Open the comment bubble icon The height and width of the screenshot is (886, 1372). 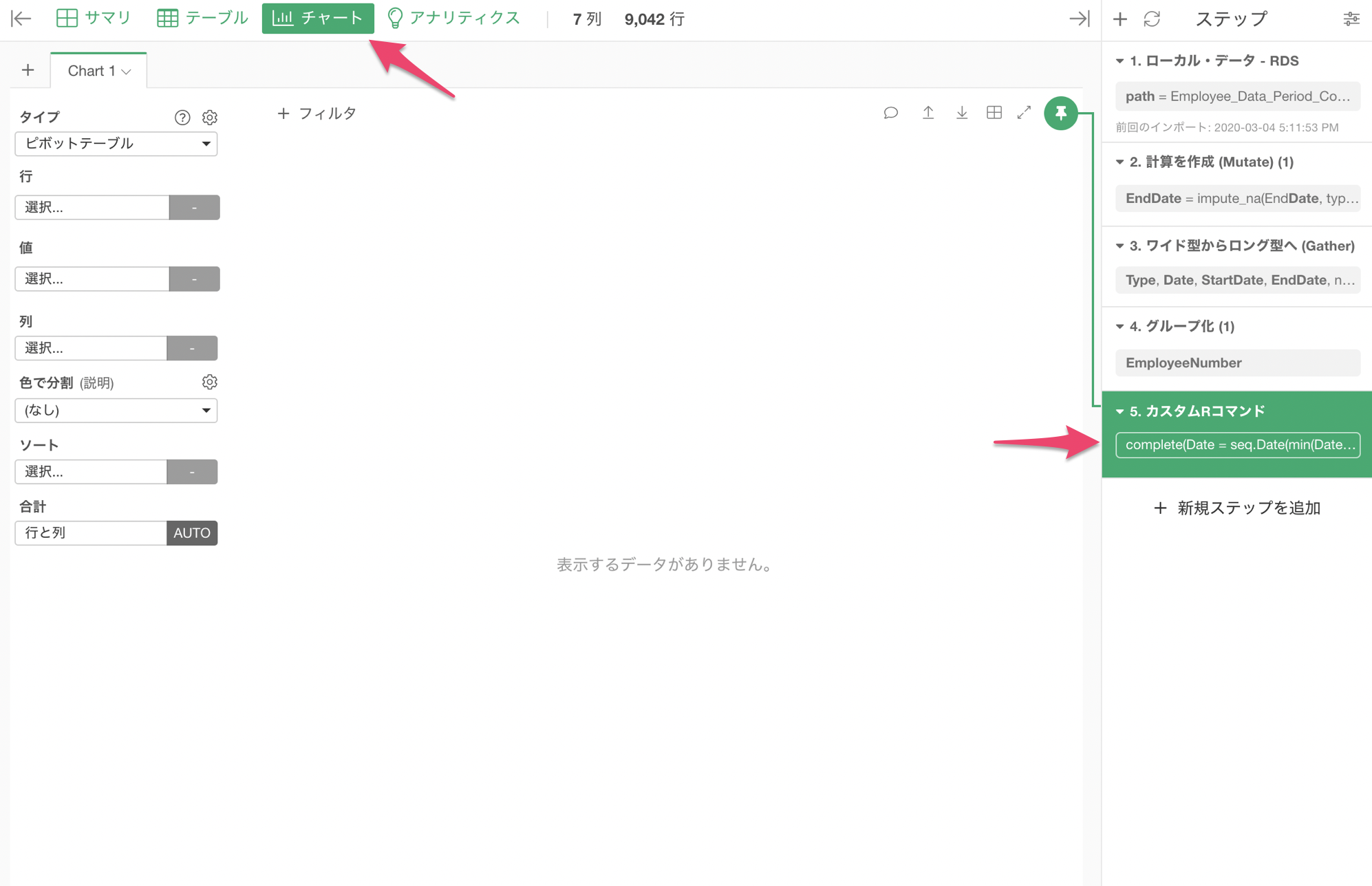[890, 113]
